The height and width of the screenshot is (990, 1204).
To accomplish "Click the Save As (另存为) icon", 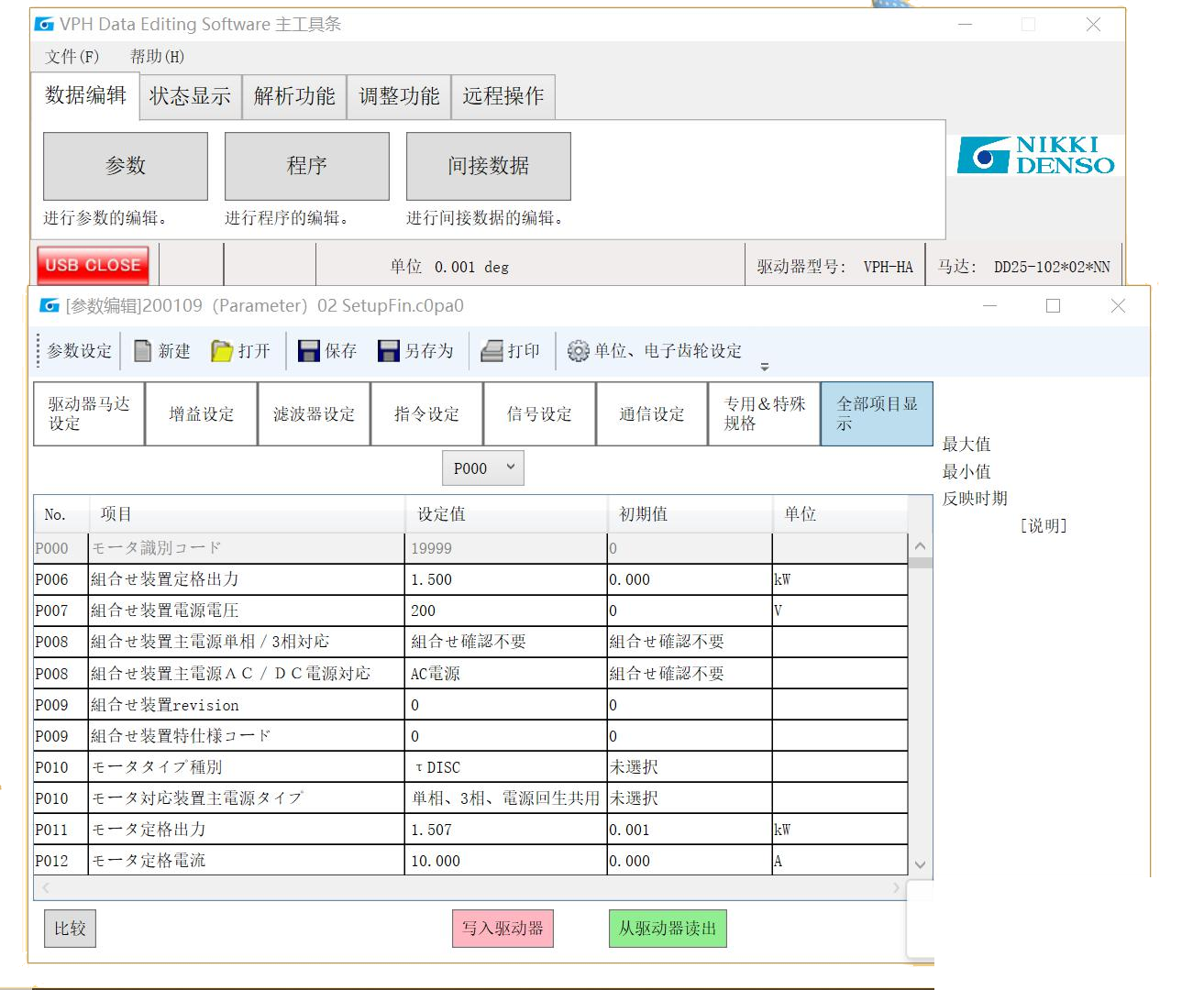I will (x=389, y=351).
